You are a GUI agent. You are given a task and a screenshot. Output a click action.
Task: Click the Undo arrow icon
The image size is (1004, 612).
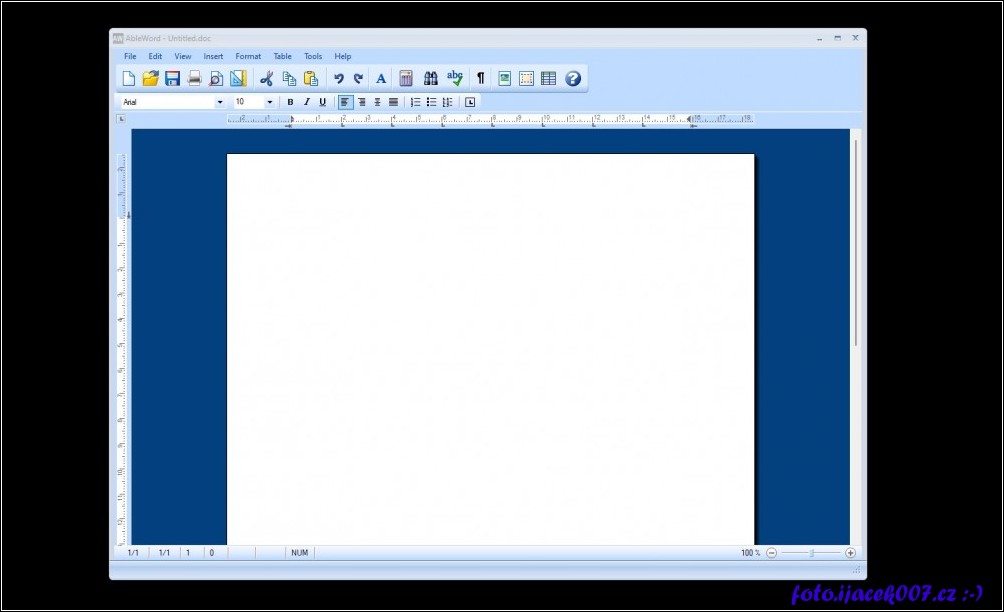click(338, 78)
